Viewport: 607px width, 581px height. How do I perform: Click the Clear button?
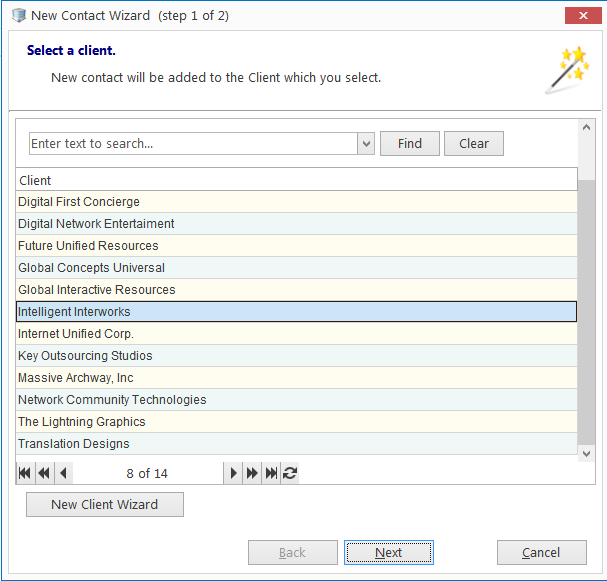[x=474, y=144]
